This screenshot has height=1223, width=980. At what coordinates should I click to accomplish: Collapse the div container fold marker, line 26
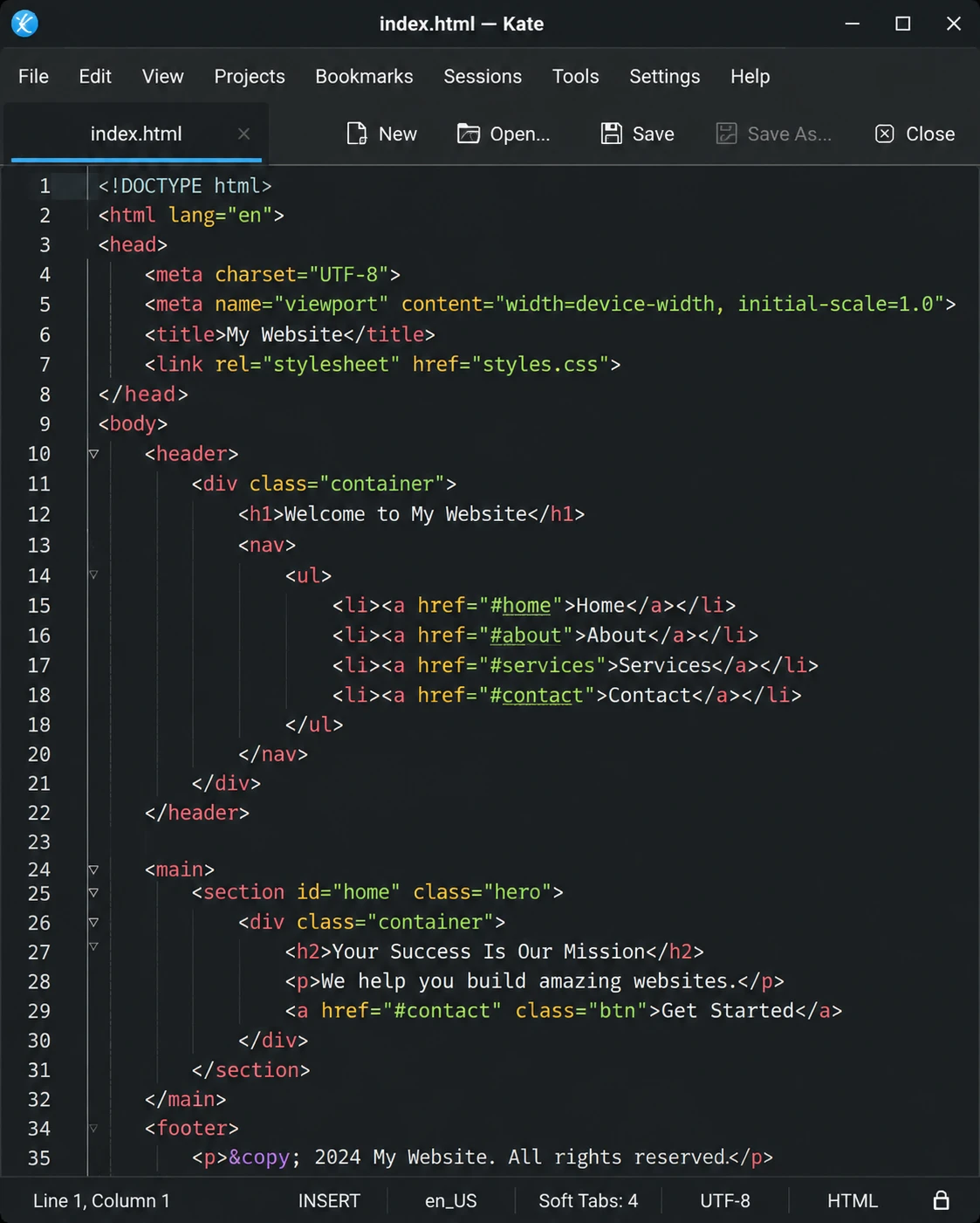pyautogui.click(x=93, y=922)
